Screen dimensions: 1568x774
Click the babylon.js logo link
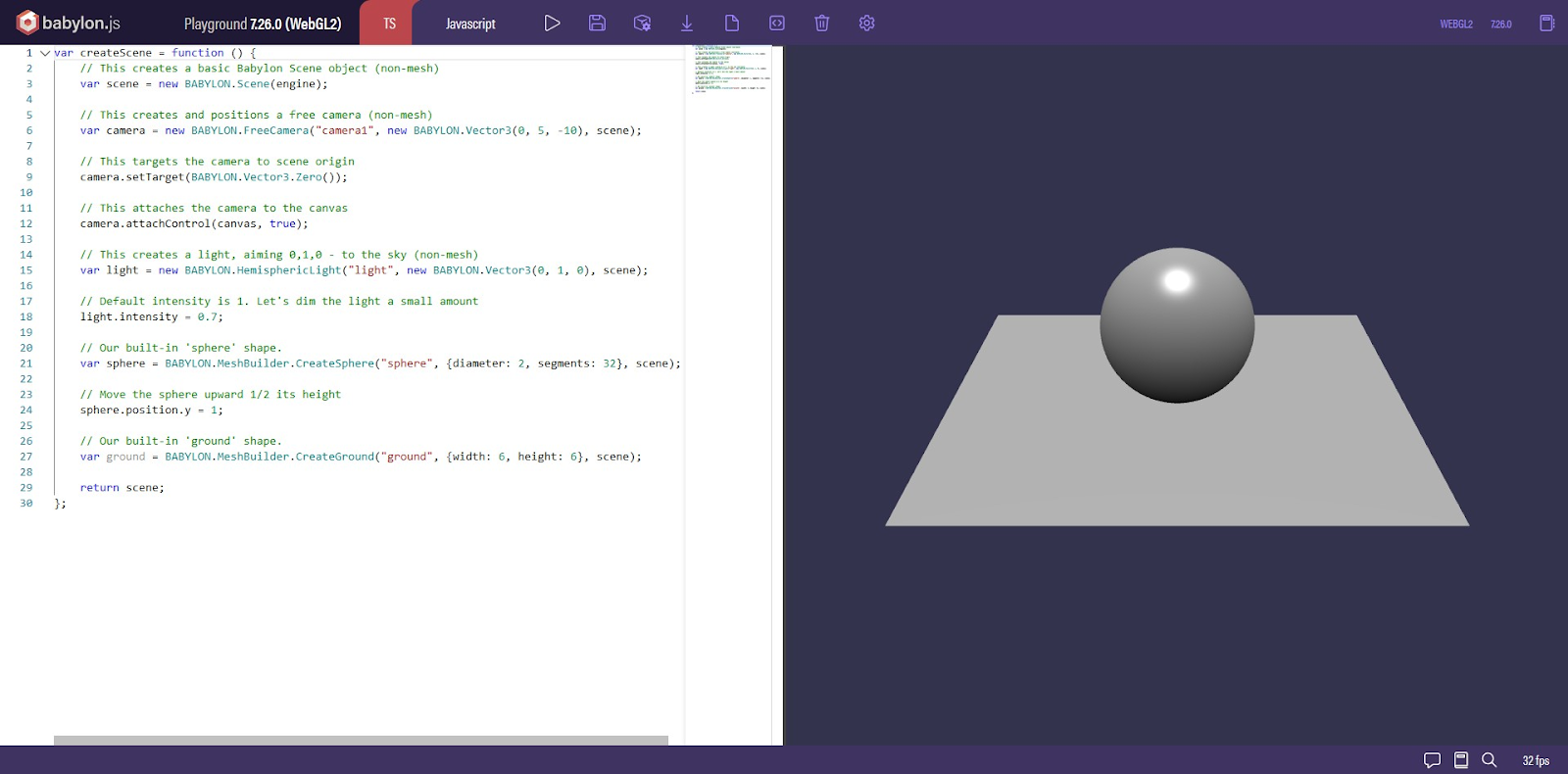pos(69,23)
